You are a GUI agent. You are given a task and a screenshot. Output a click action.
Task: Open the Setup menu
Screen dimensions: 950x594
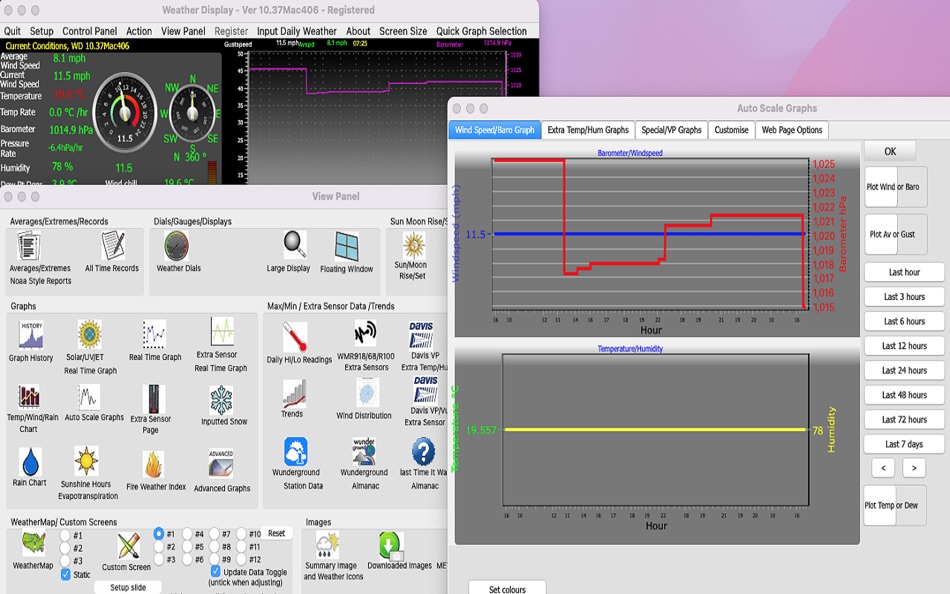coord(41,31)
